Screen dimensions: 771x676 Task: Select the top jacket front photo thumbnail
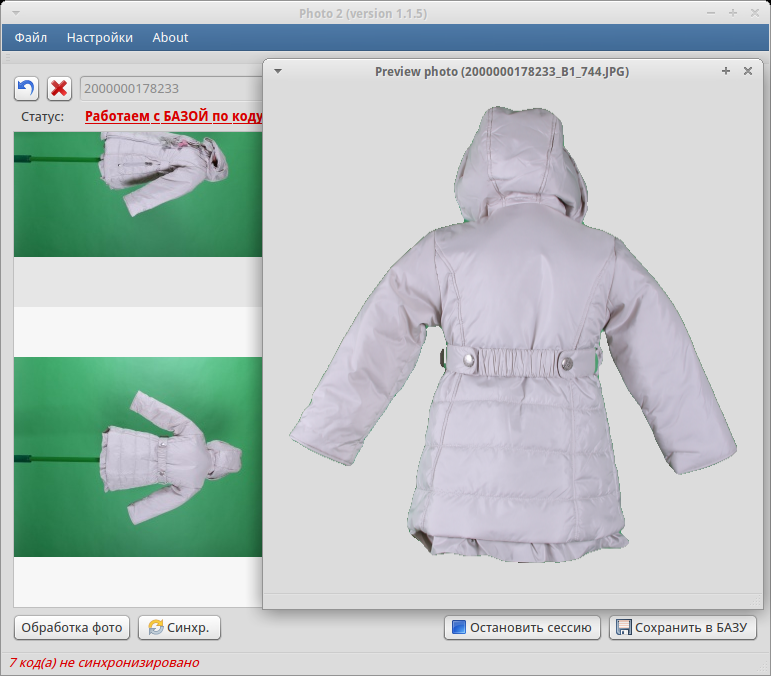(137, 194)
